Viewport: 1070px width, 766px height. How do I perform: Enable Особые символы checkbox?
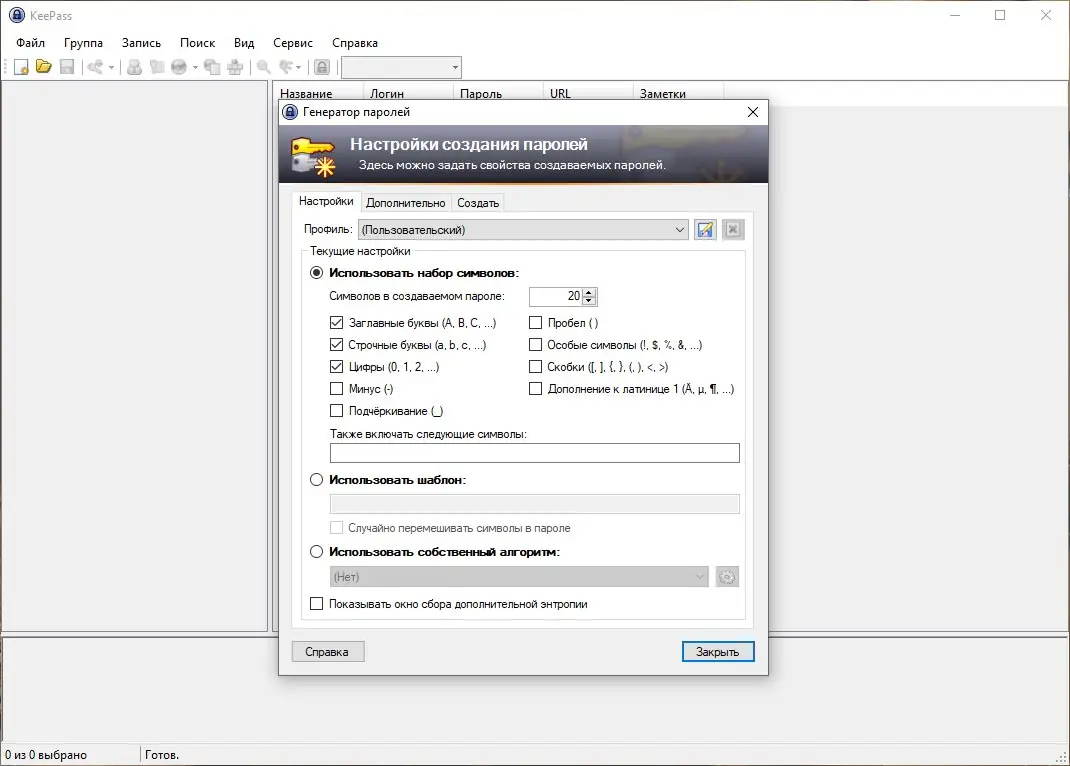pyautogui.click(x=536, y=345)
